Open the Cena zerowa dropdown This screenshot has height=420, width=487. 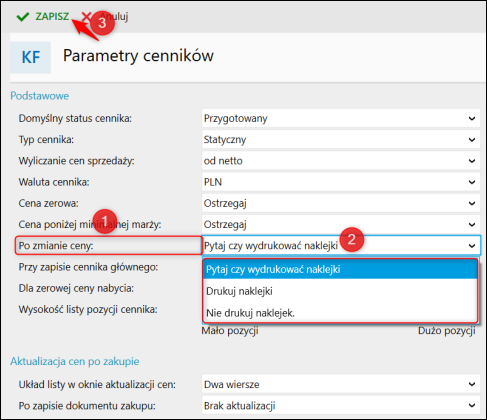pos(341,203)
